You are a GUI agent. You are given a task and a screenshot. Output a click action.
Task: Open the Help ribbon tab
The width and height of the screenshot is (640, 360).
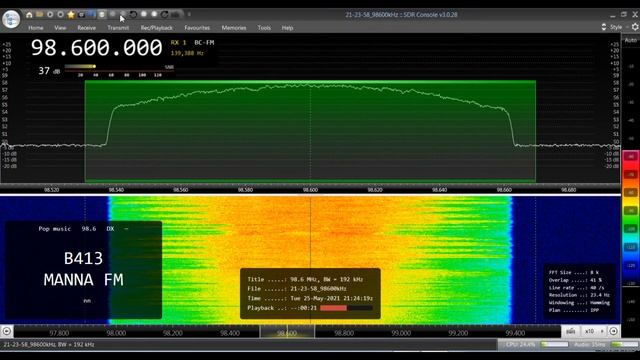click(x=287, y=28)
